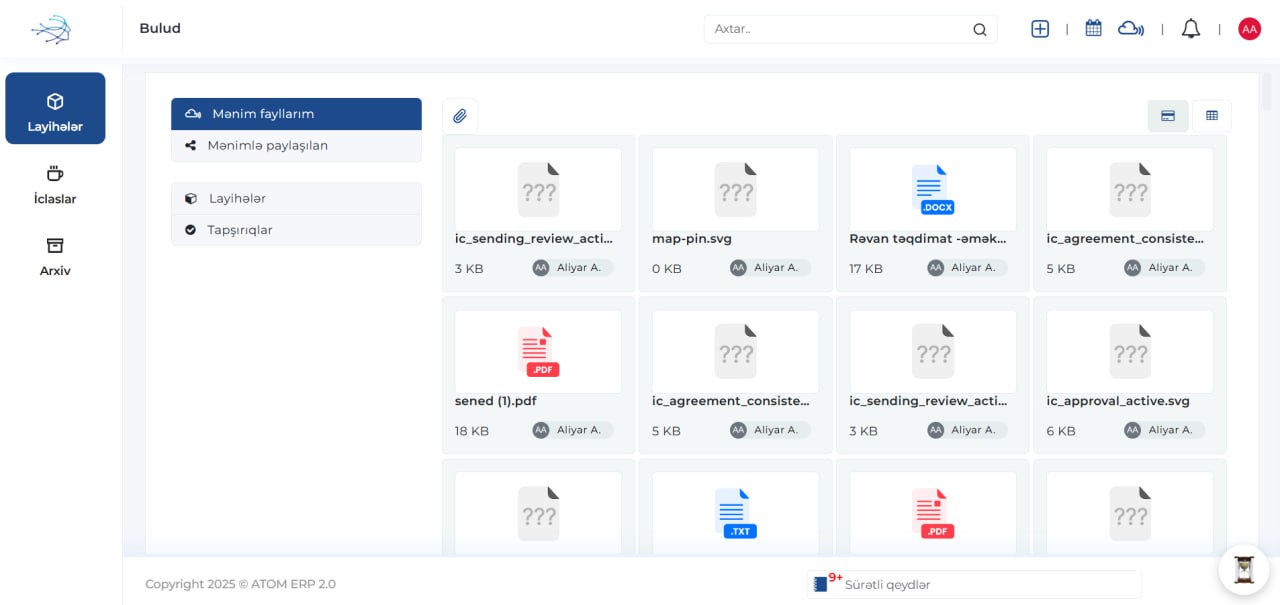Click the Axtar search input field

pyautogui.click(x=838, y=29)
